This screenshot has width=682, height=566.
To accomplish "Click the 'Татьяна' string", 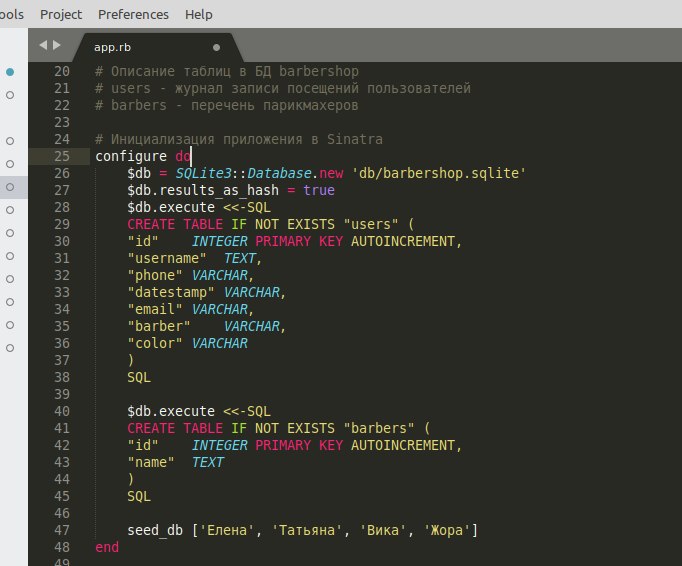I will pos(307,530).
